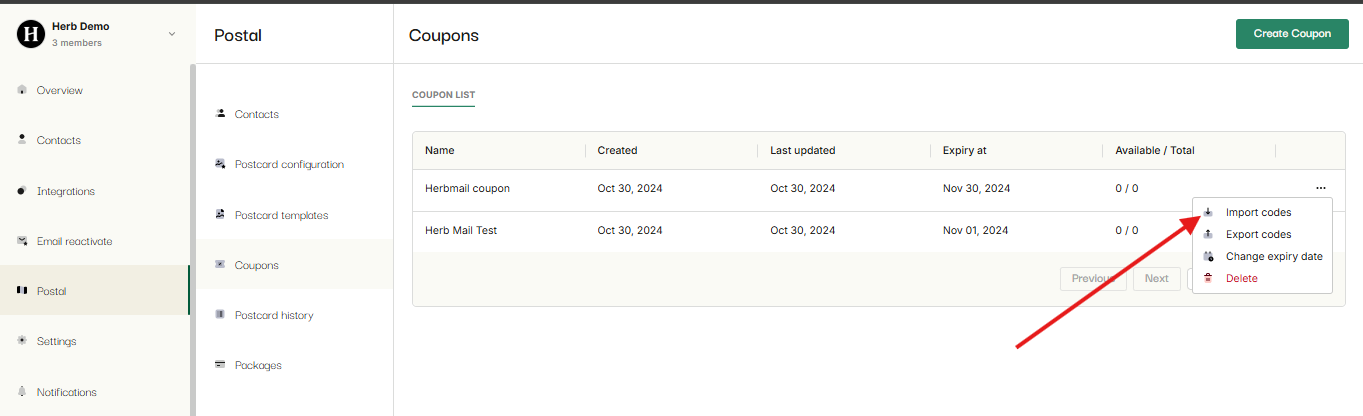
Task: Click the Overview home icon in sidebar
Action: (x=22, y=90)
